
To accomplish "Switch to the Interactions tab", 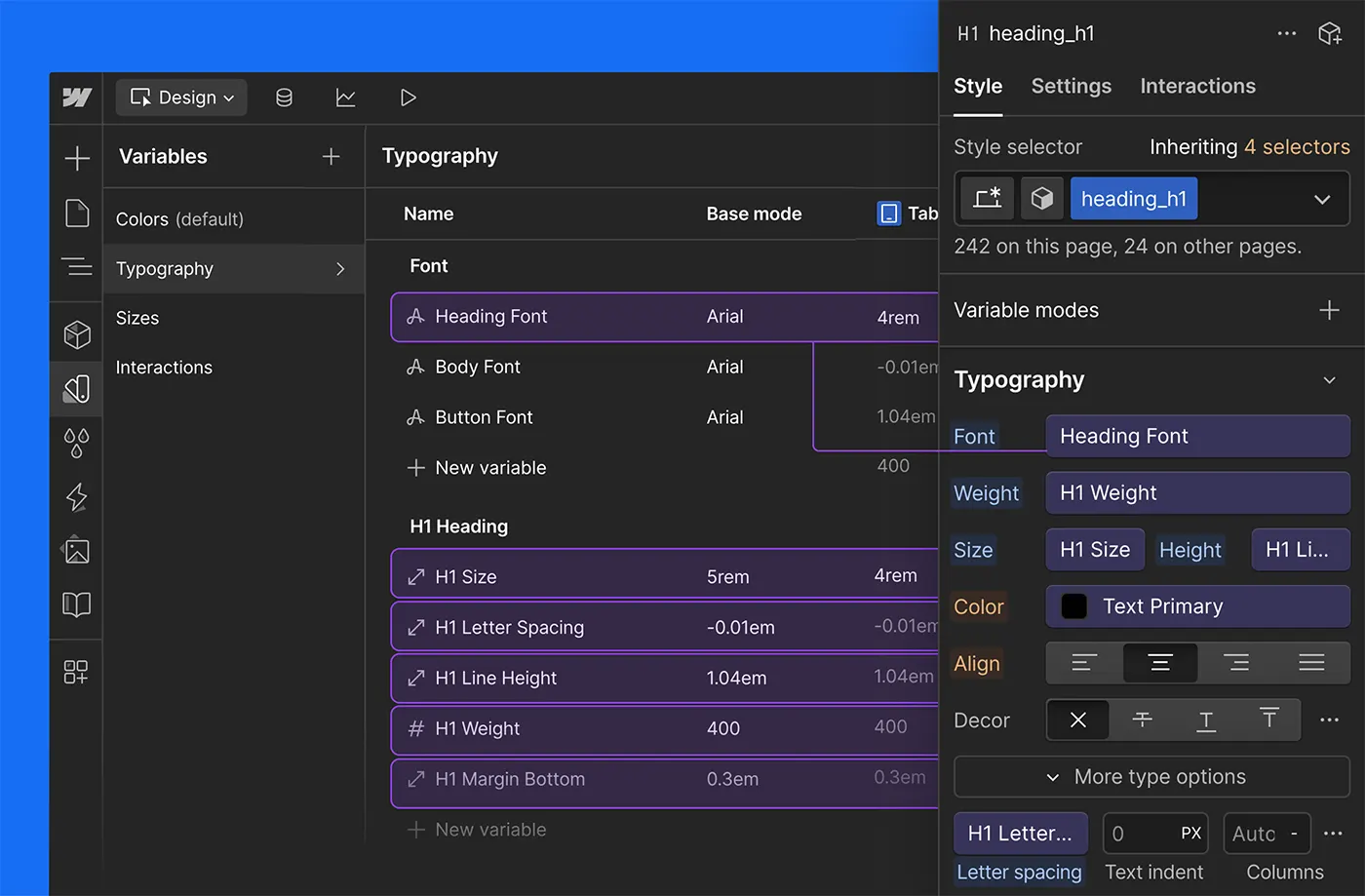I will 1197,86.
